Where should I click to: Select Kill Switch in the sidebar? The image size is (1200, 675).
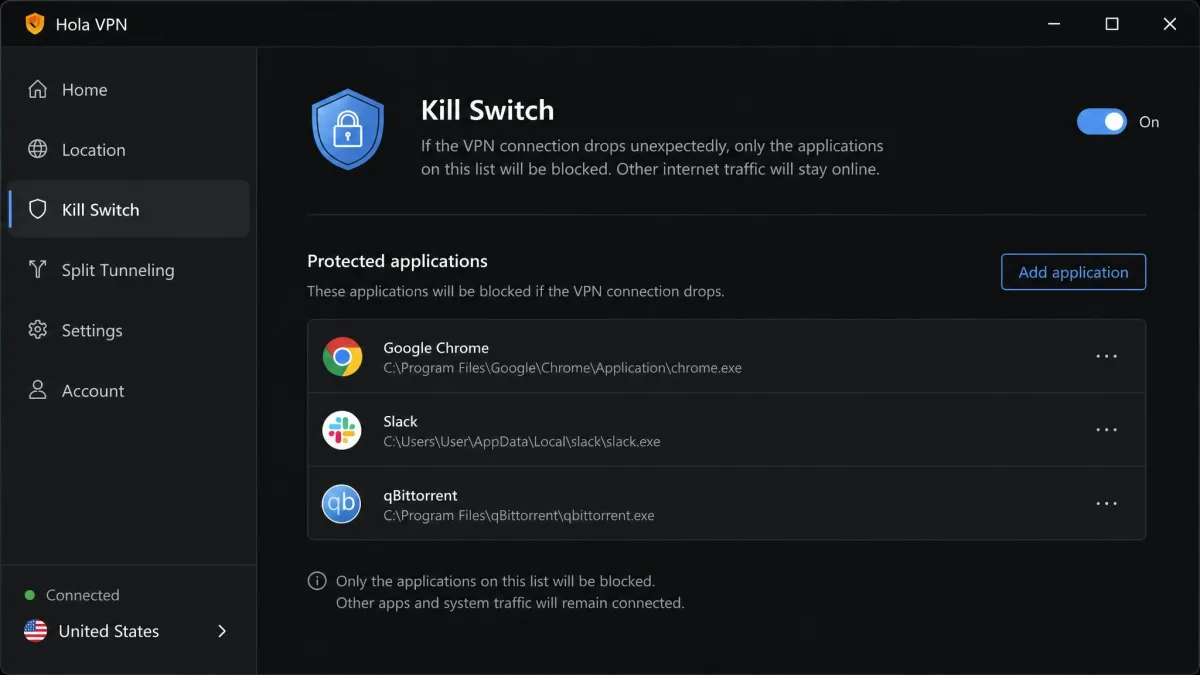[129, 209]
